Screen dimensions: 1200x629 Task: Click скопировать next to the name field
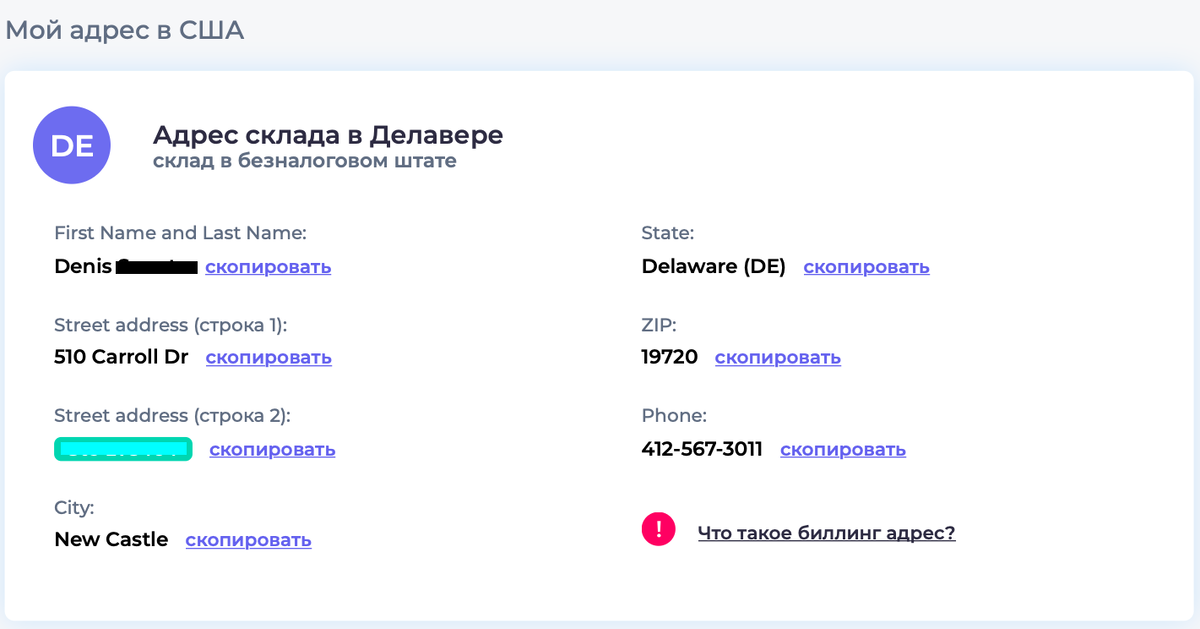click(x=268, y=266)
